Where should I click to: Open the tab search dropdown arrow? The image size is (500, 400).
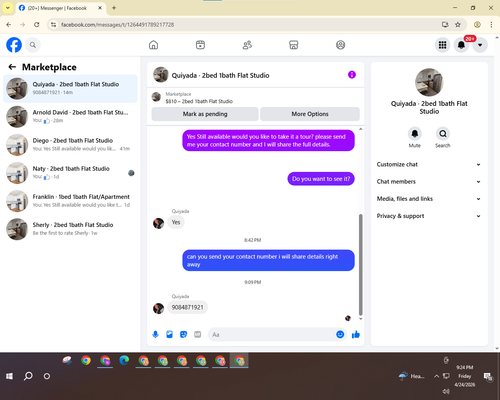[x=8, y=8]
